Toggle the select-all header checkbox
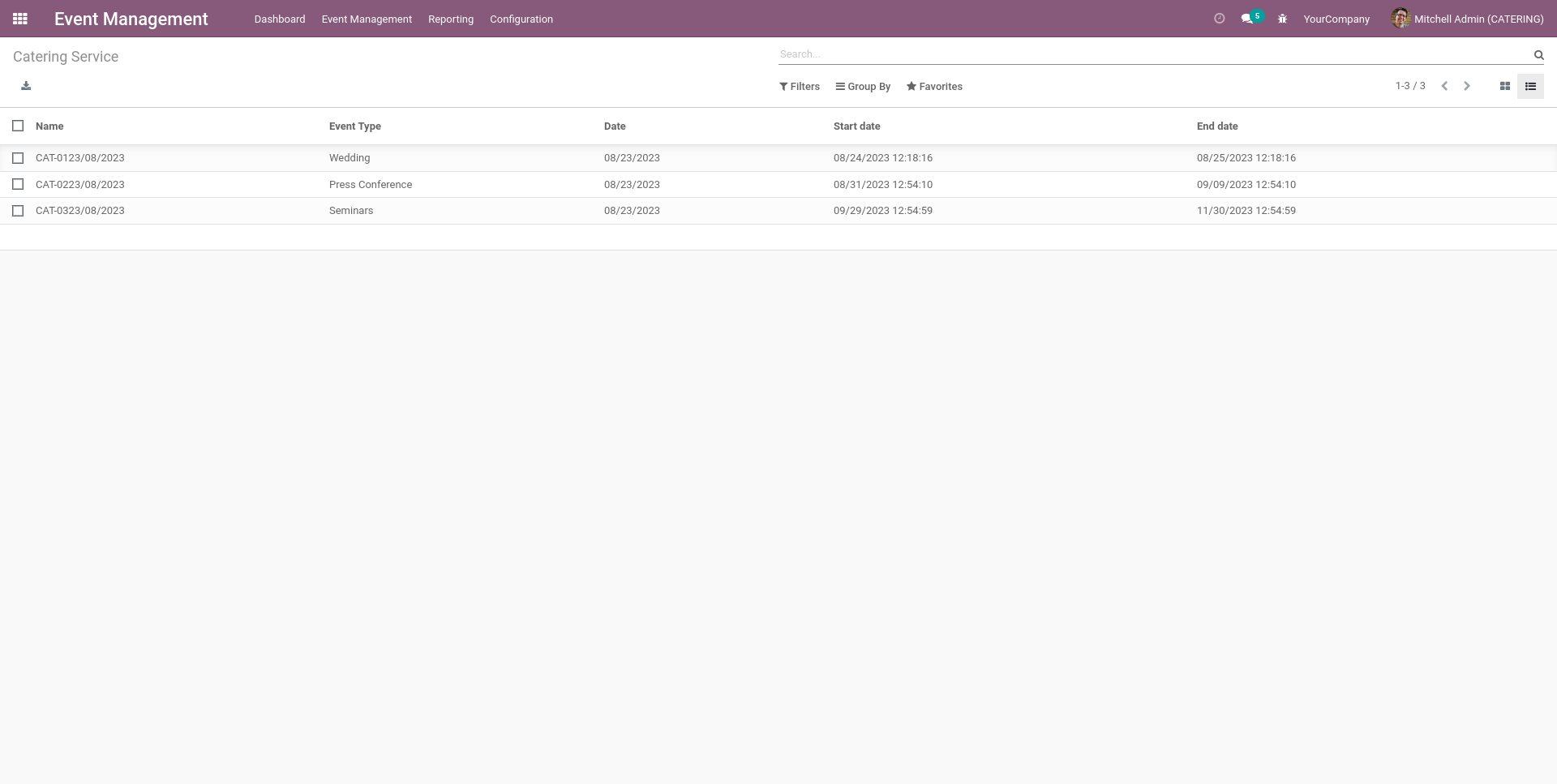Screen dimensions: 1557x784 [x=18, y=126]
